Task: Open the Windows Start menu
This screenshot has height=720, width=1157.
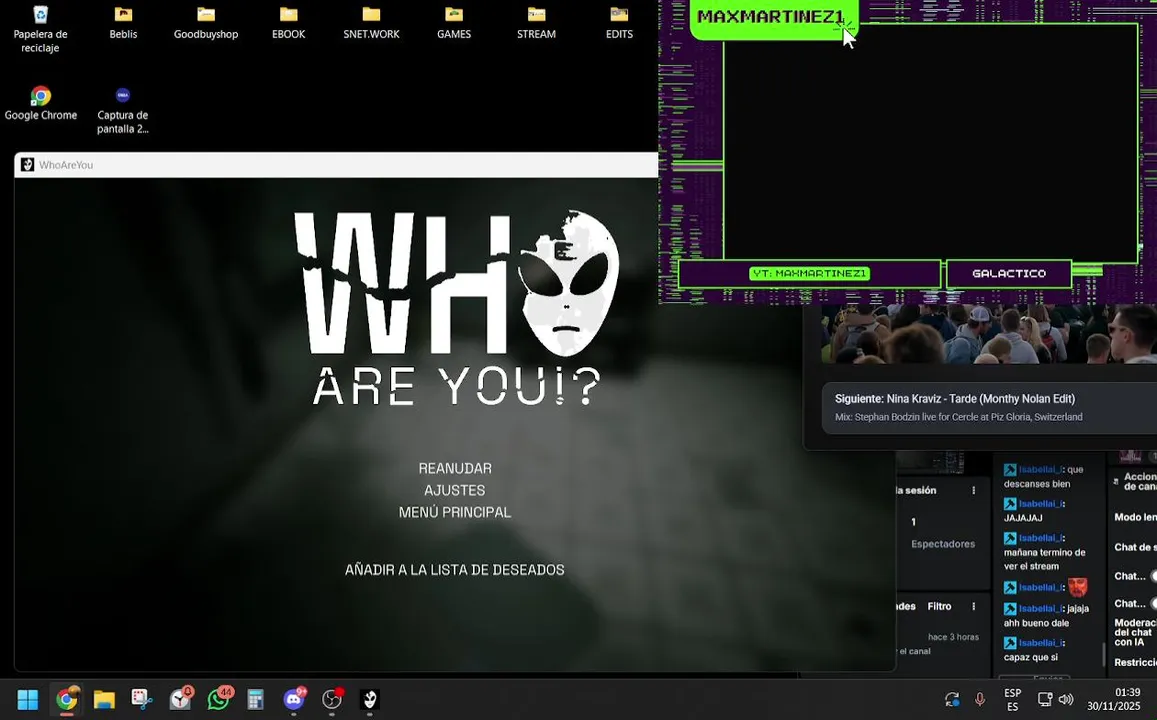Action: click(27, 699)
